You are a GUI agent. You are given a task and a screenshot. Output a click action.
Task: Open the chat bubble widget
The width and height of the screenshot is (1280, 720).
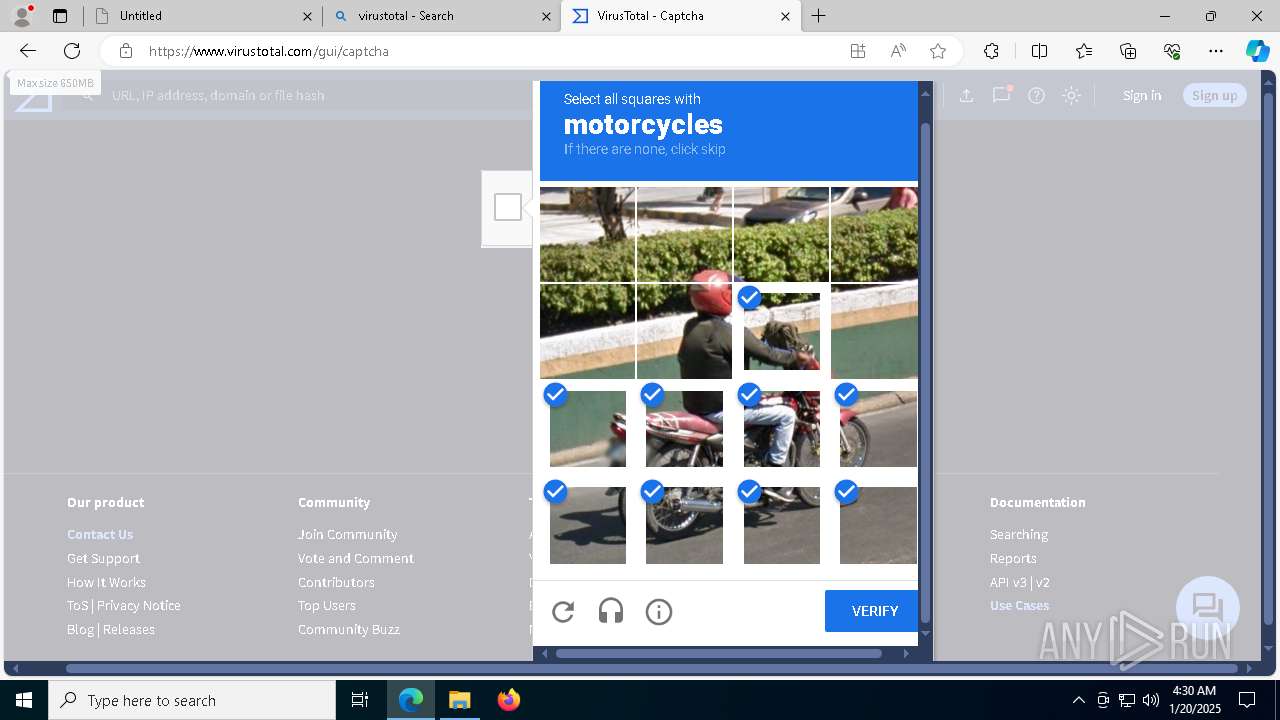[1208, 608]
